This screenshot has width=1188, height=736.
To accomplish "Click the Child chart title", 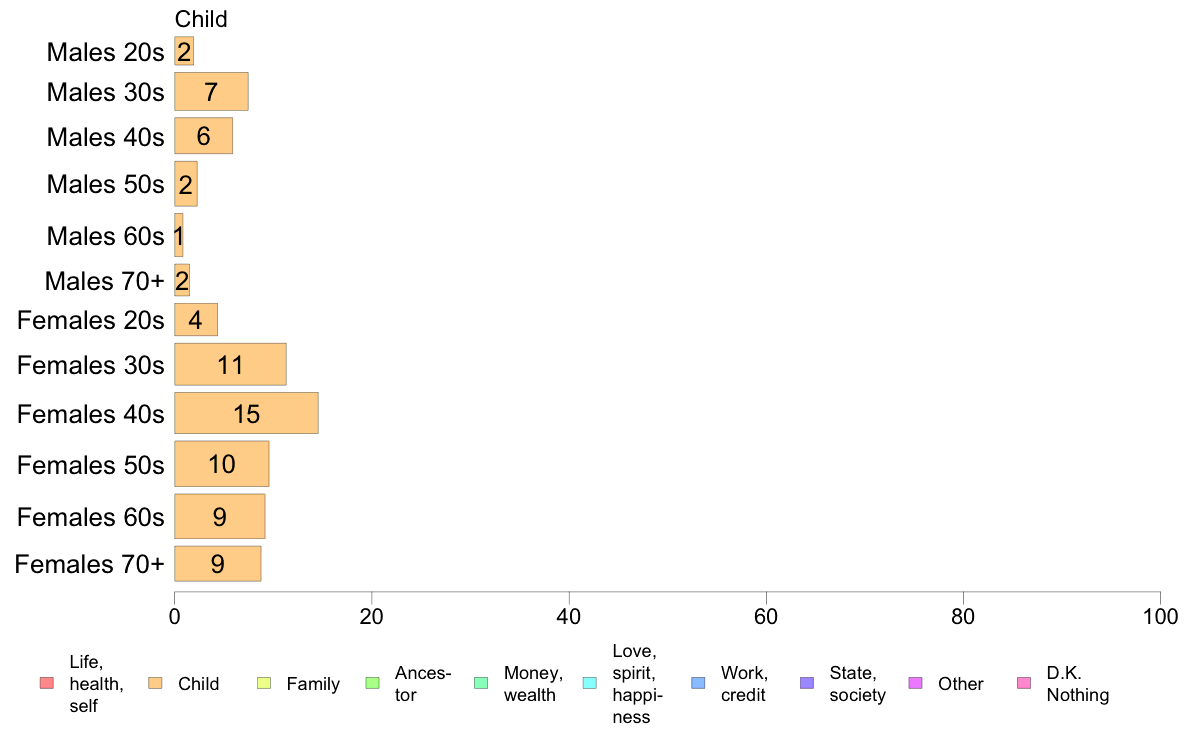I will coord(201,19).
